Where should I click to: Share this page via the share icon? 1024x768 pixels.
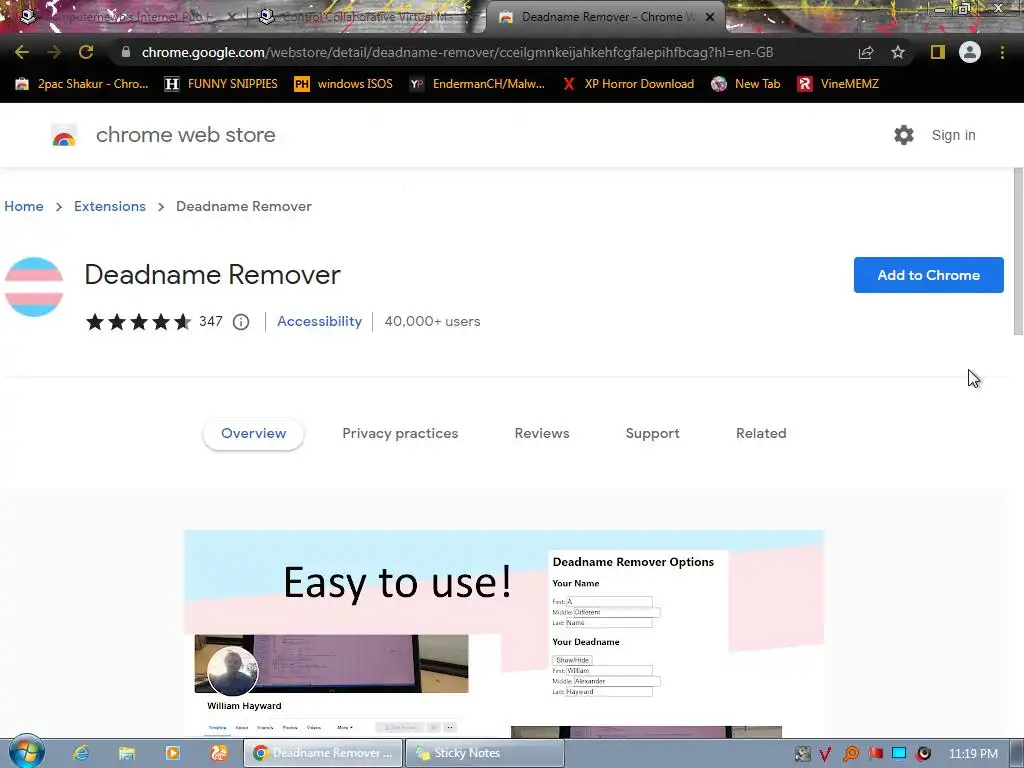866,52
